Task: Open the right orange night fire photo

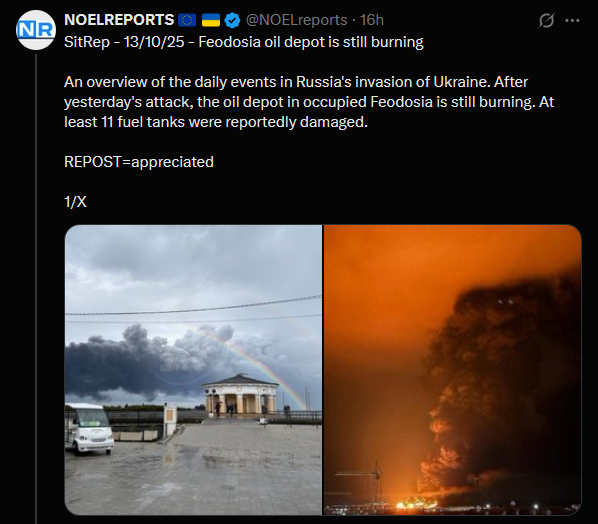Action: click(x=453, y=370)
